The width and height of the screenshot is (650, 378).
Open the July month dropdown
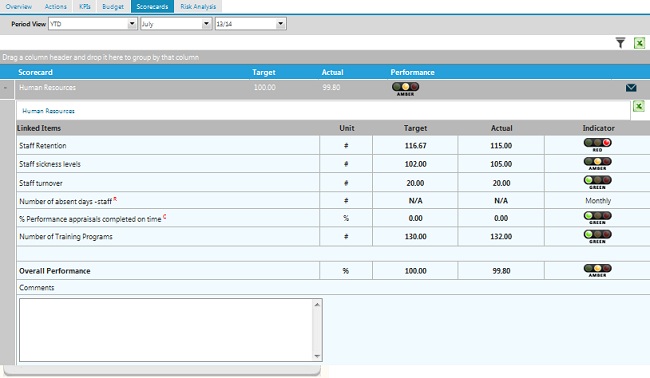tap(206, 24)
